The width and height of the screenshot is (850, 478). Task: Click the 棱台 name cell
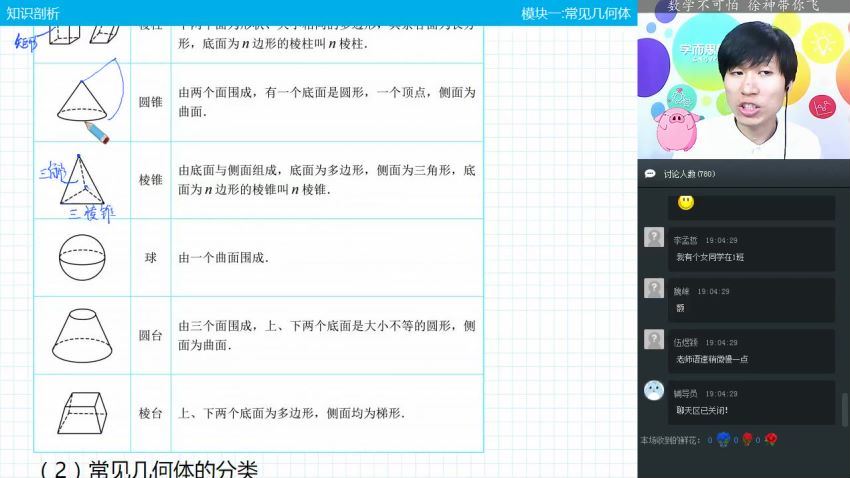[x=151, y=414]
